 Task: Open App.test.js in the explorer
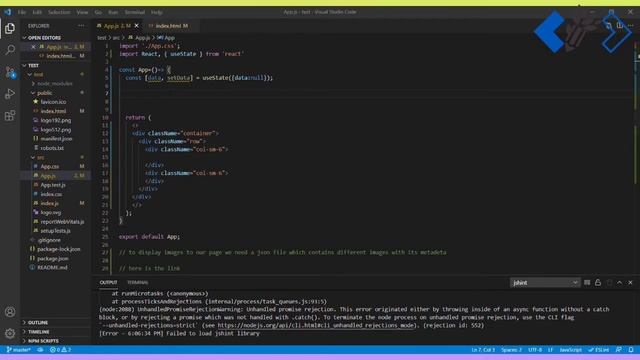(53, 185)
